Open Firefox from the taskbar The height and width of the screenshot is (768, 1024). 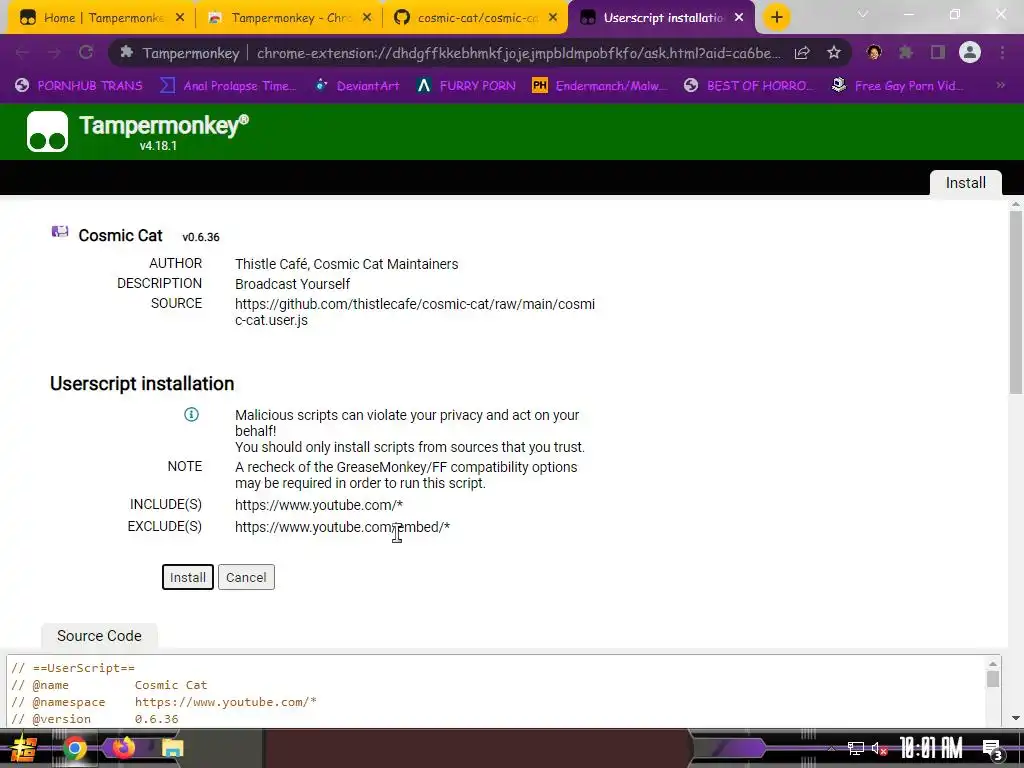click(x=123, y=747)
